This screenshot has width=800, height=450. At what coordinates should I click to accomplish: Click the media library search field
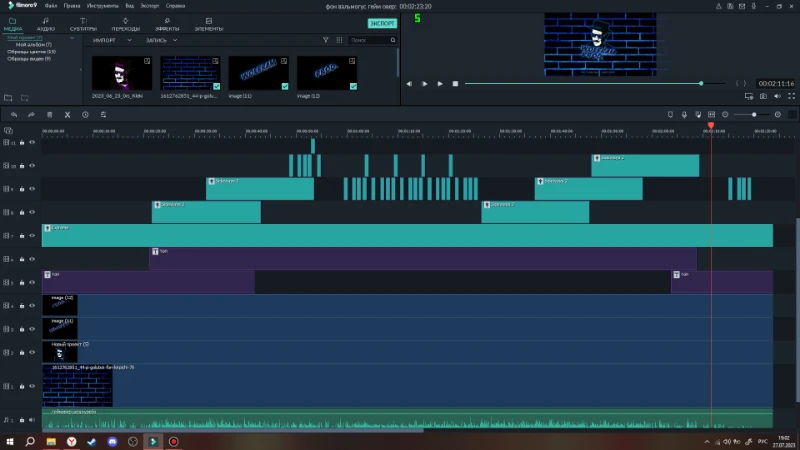(x=370, y=40)
